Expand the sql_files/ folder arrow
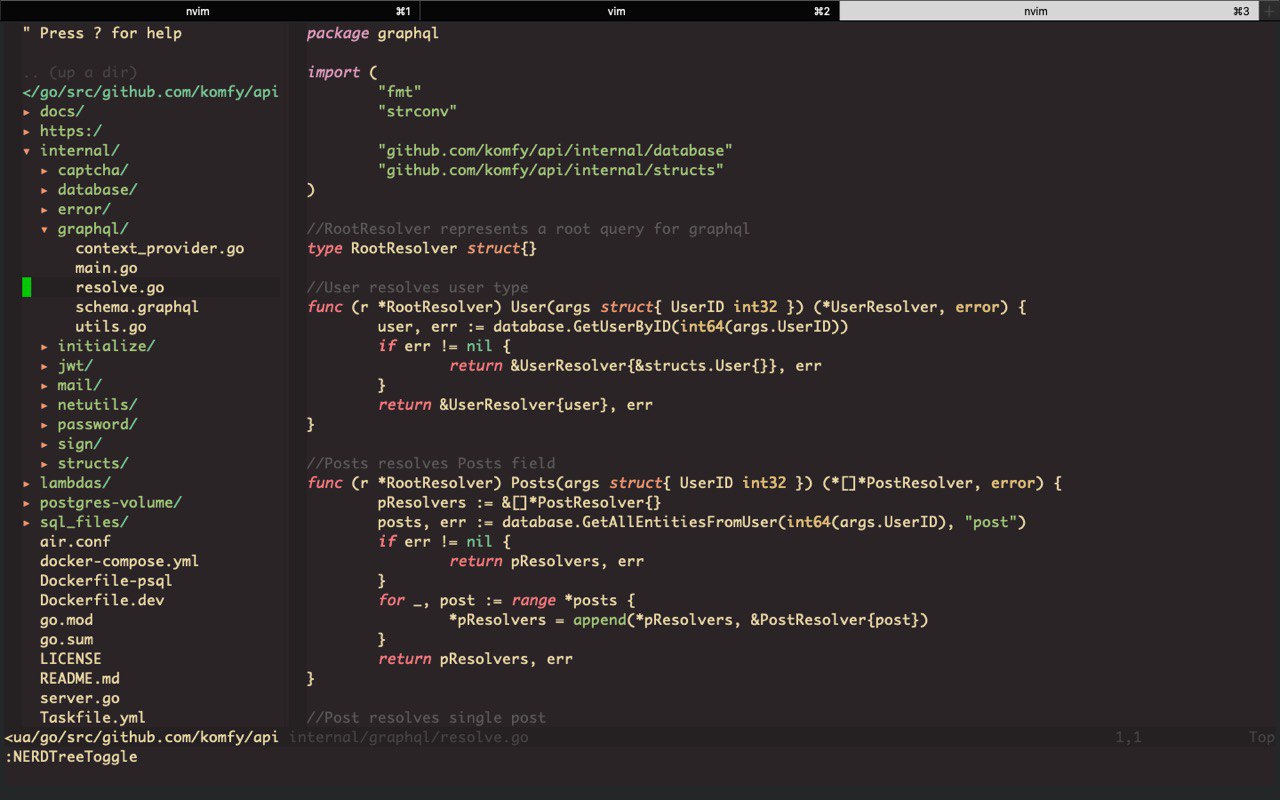 coord(27,522)
